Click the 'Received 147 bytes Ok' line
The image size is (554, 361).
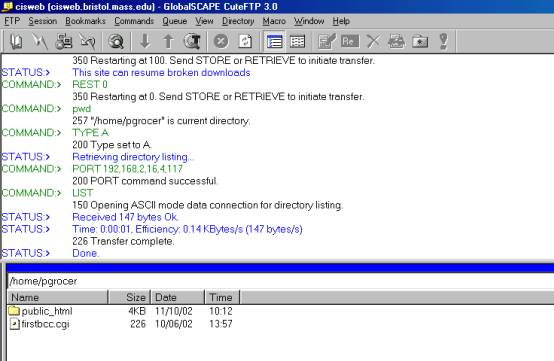point(125,217)
